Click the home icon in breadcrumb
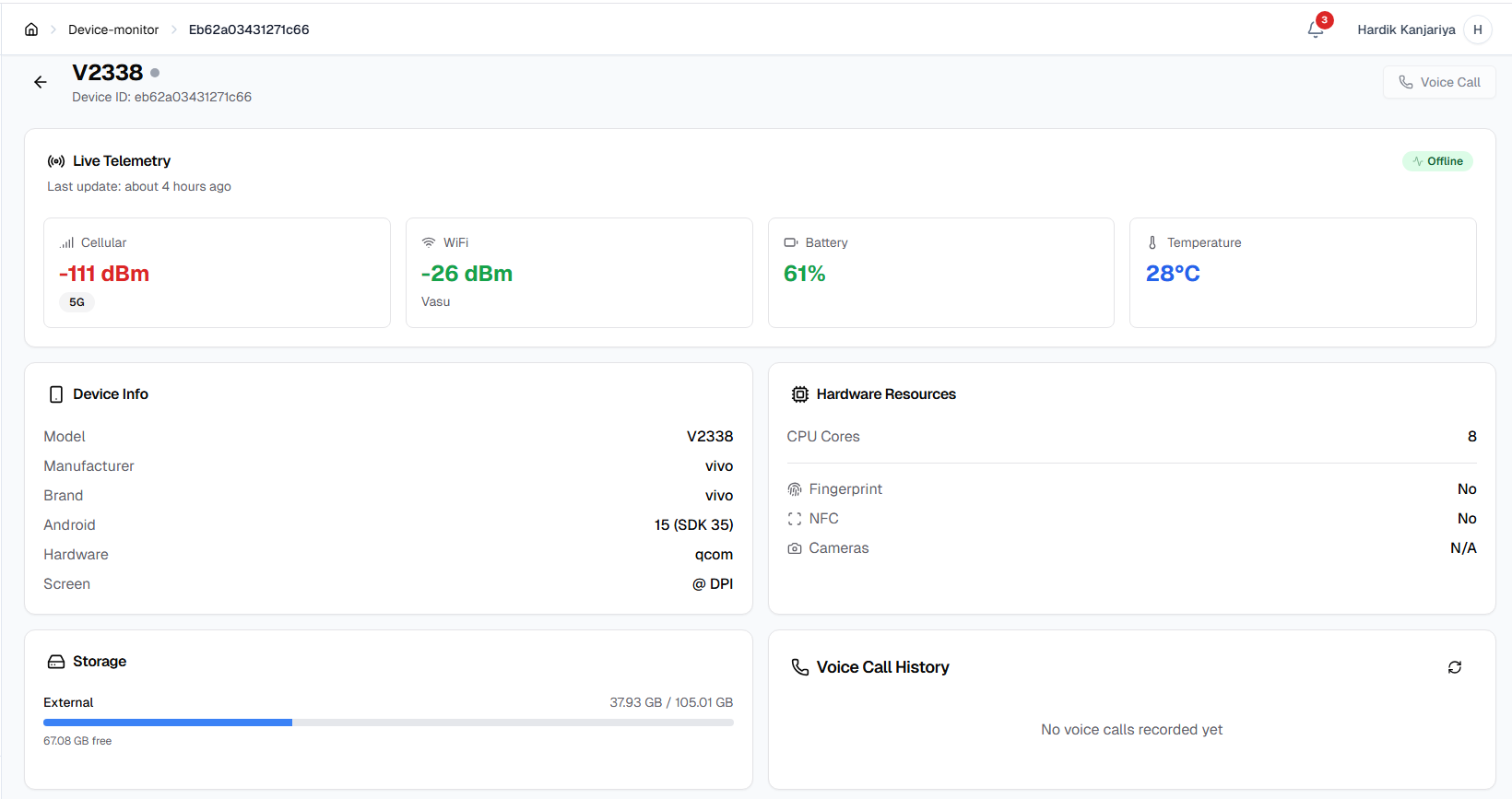The width and height of the screenshot is (1512, 799). tap(31, 29)
